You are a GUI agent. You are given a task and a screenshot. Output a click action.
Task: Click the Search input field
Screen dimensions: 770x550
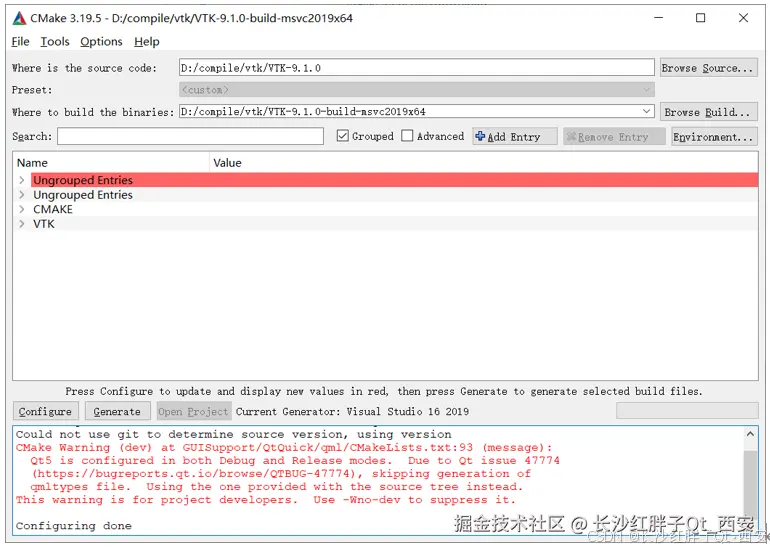(x=191, y=136)
